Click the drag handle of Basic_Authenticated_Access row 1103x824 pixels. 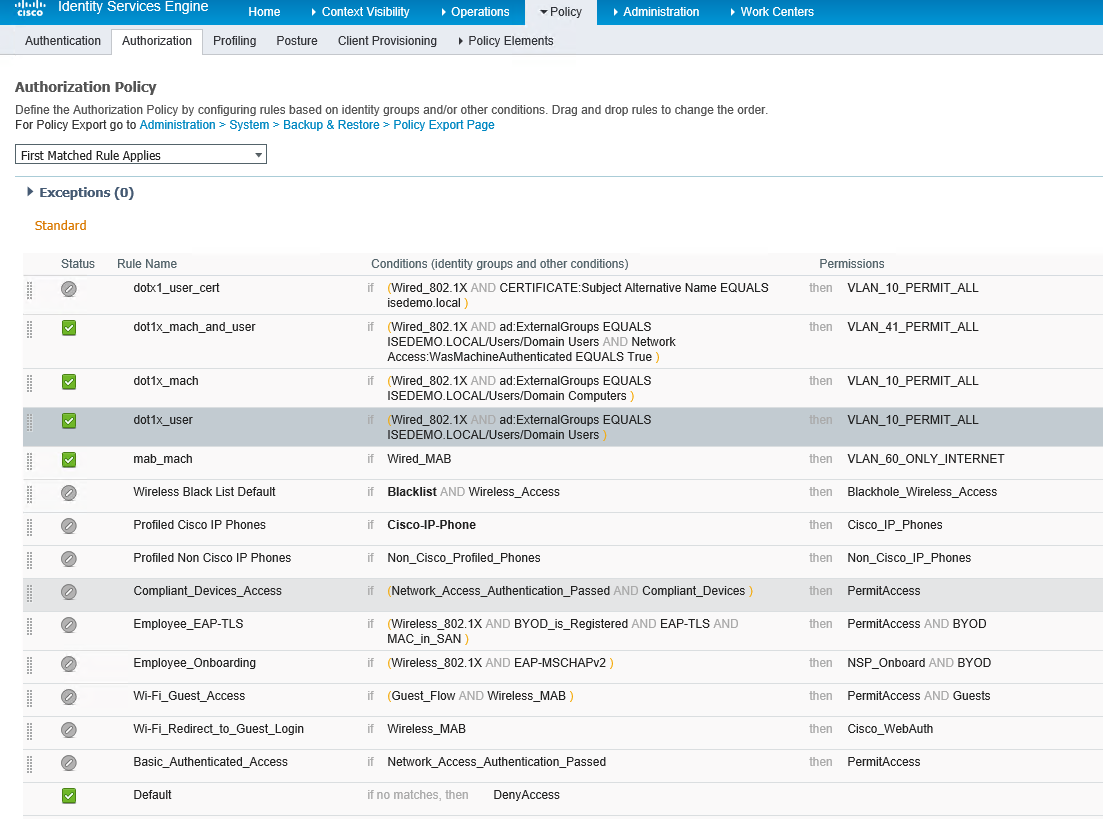click(x=30, y=765)
